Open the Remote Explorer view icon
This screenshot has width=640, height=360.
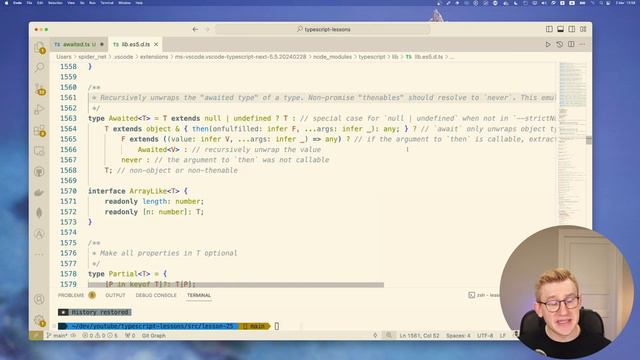pyautogui.click(x=40, y=151)
